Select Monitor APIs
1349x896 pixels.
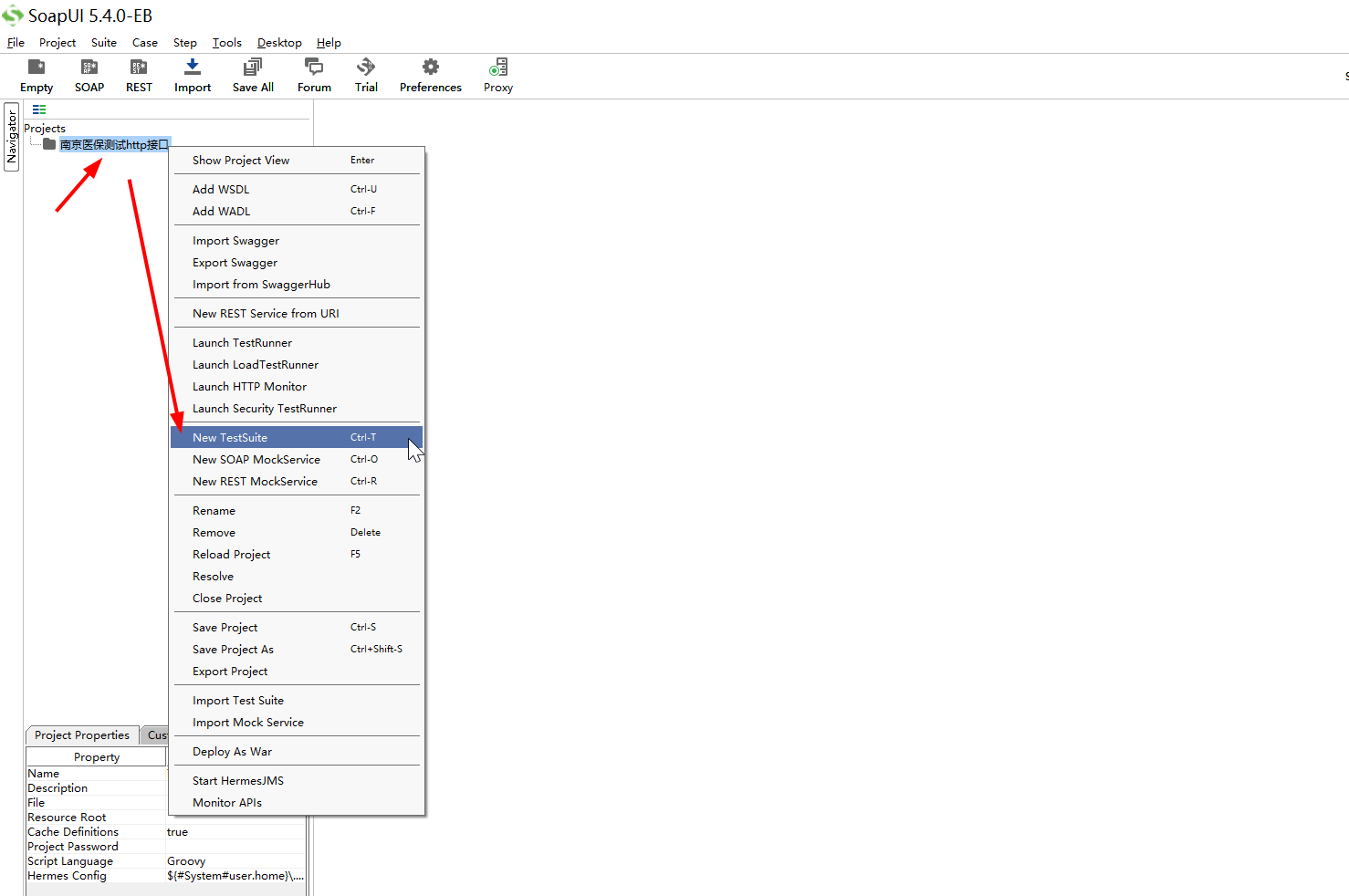(x=297, y=802)
